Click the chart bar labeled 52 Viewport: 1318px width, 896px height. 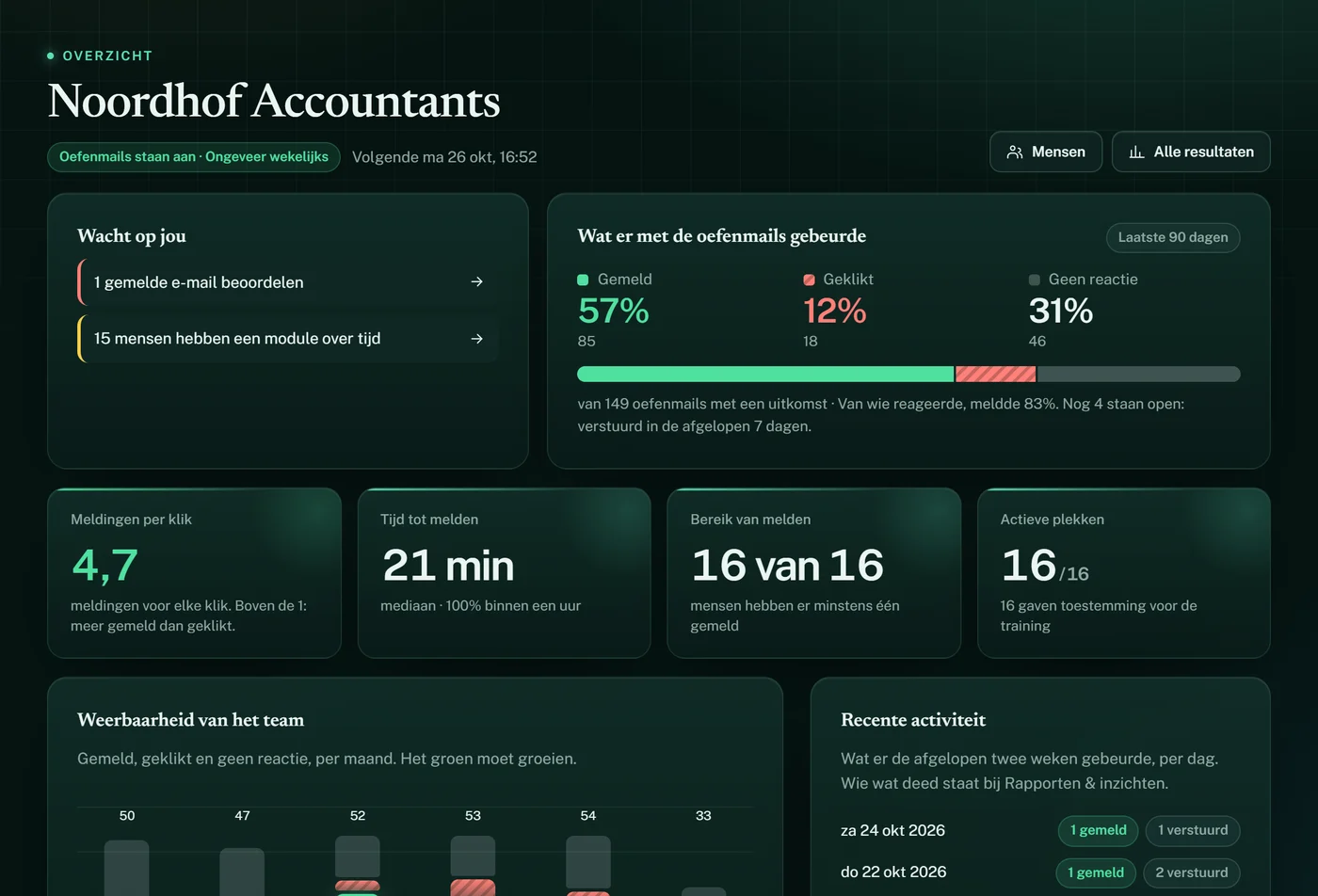(358, 866)
